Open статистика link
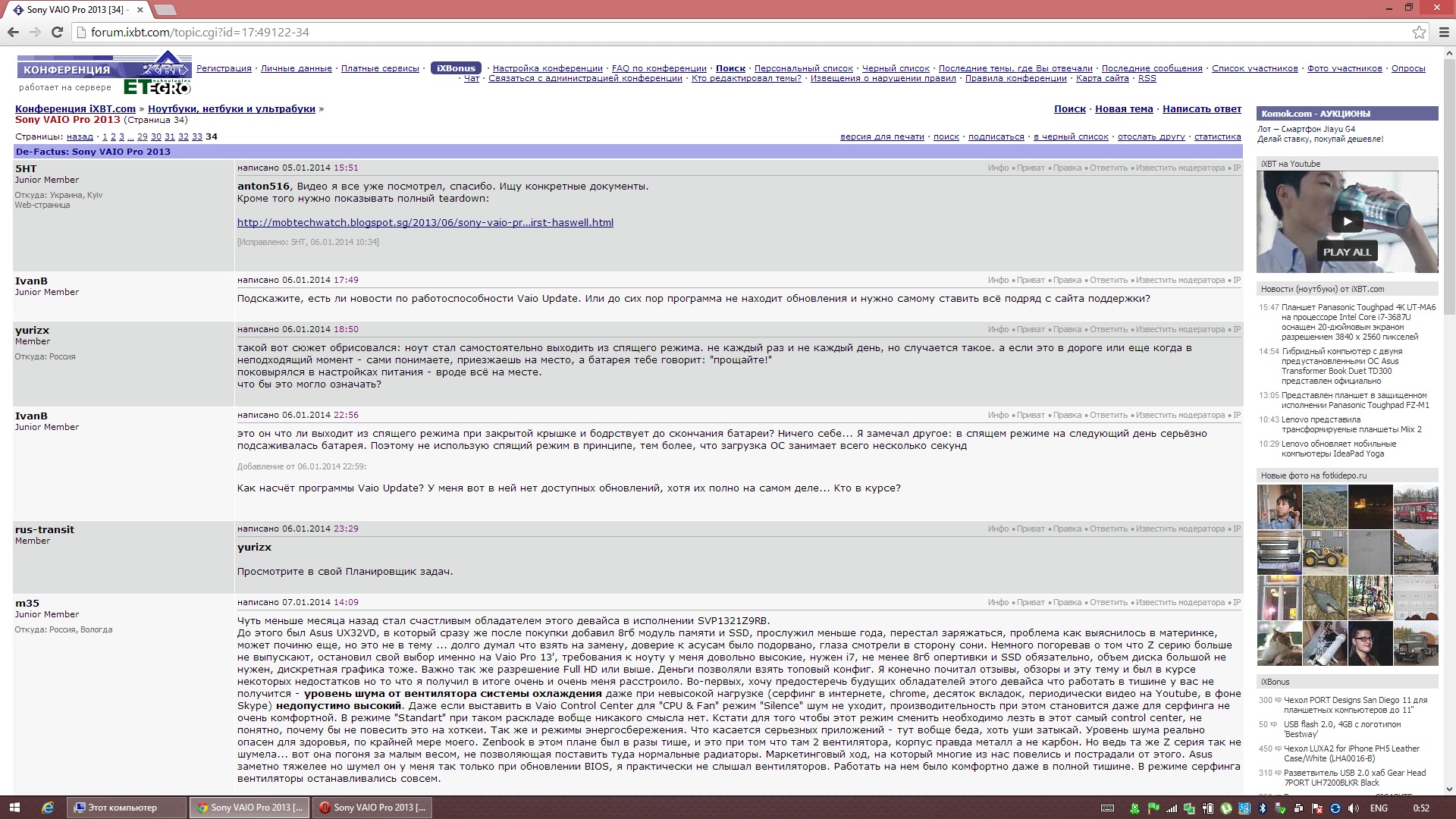Image resolution: width=1456 pixels, height=819 pixels. [1218, 137]
